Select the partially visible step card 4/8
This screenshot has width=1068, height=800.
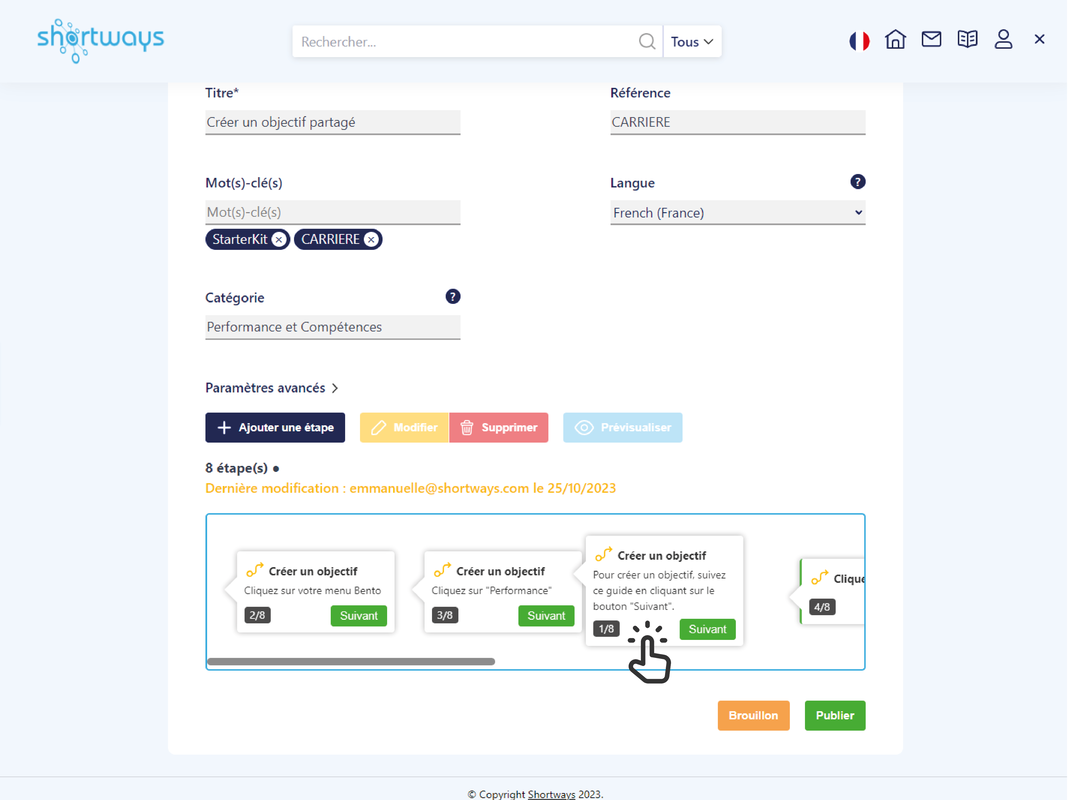(832, 592)
